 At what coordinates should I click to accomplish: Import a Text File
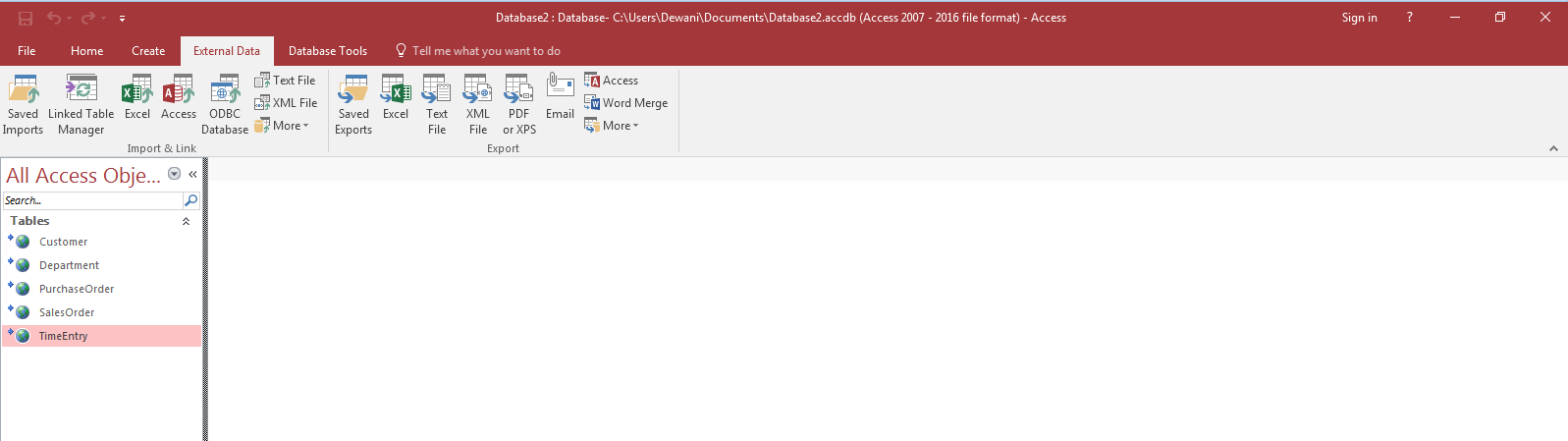coord(285,81)
